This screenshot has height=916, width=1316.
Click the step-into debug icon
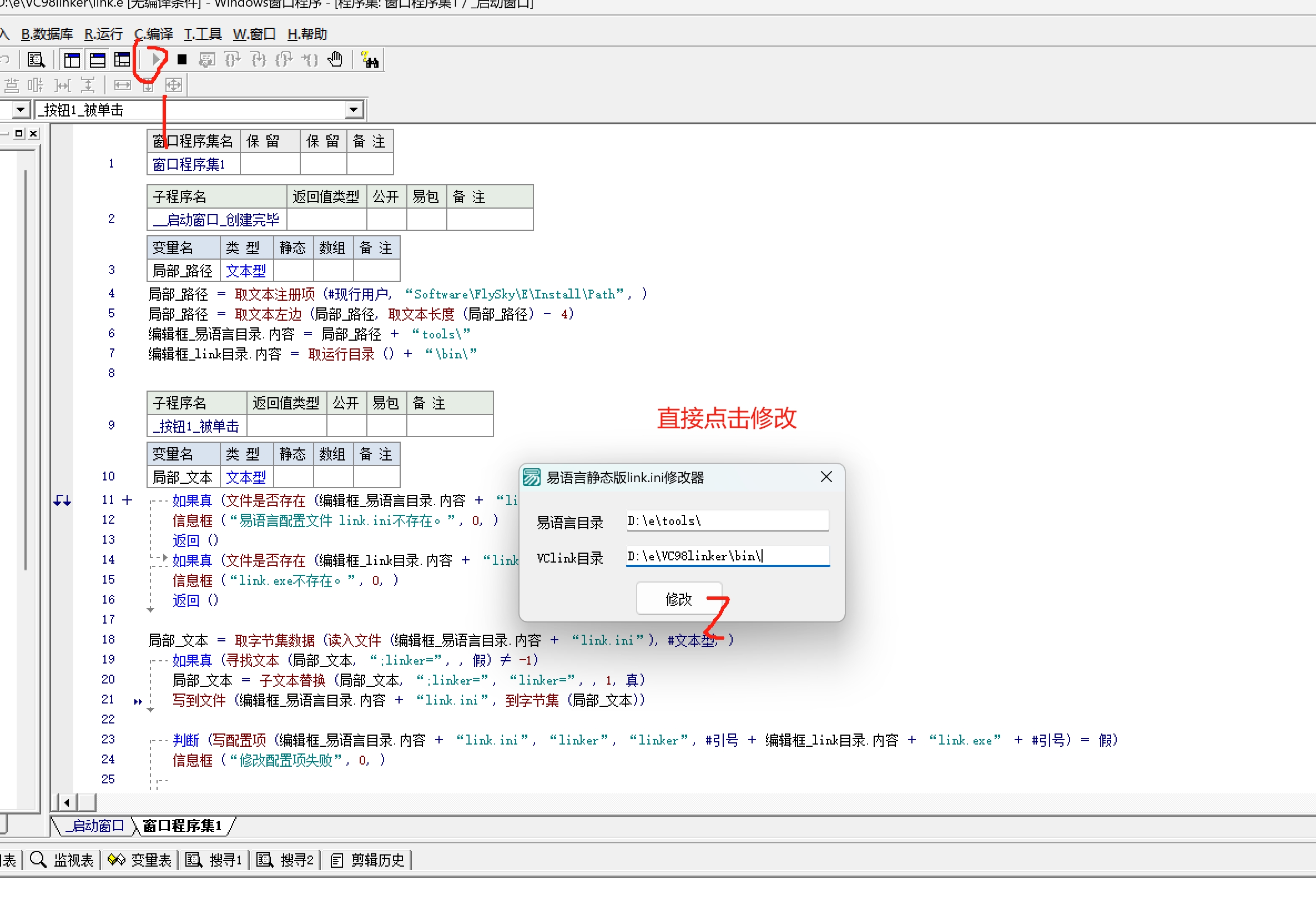click(259, 59)
